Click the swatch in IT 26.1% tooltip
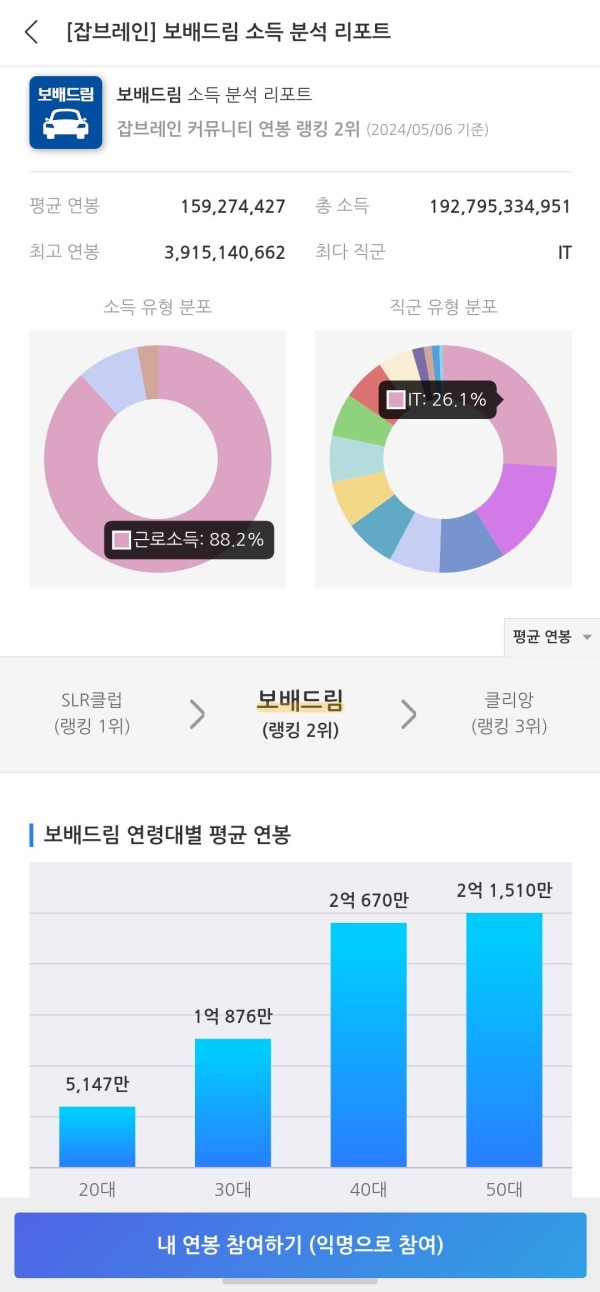 pos(396,400)
